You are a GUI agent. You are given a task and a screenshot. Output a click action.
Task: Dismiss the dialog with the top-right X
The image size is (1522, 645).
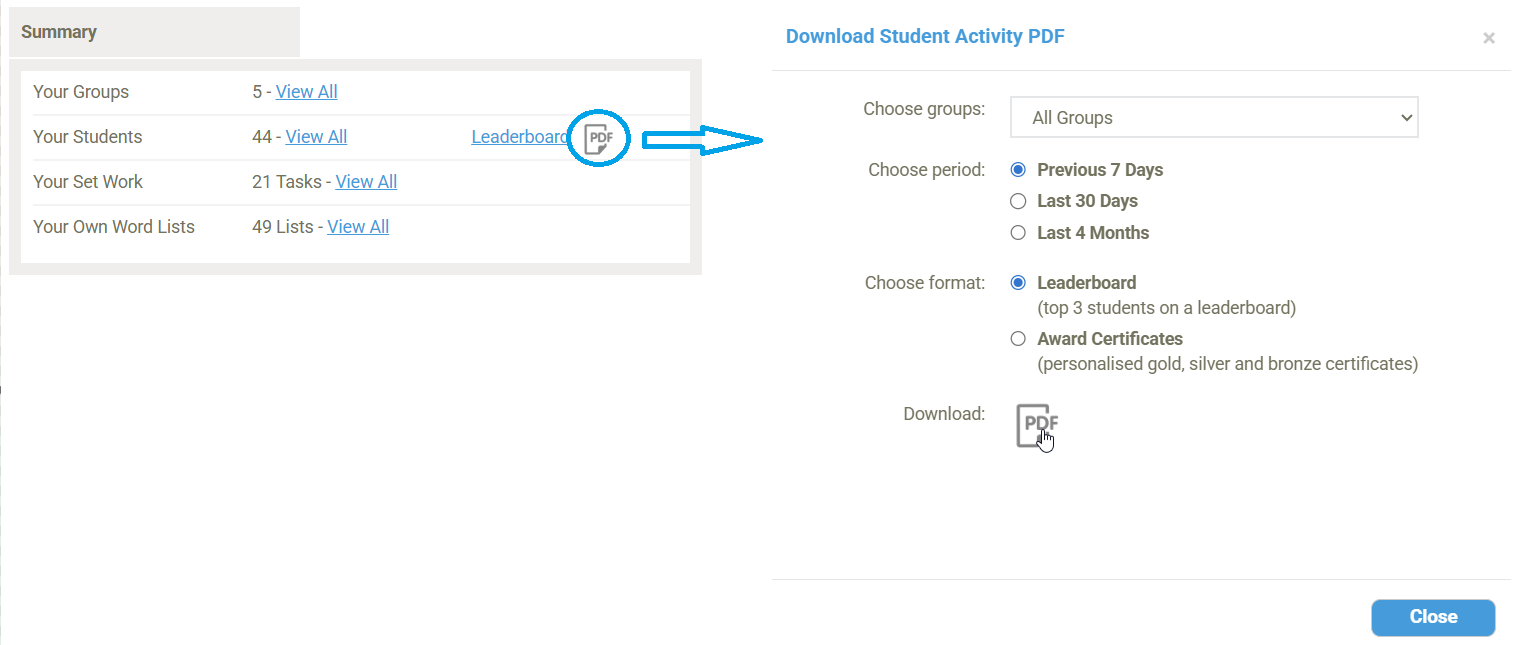click(x=1488, y=38)
